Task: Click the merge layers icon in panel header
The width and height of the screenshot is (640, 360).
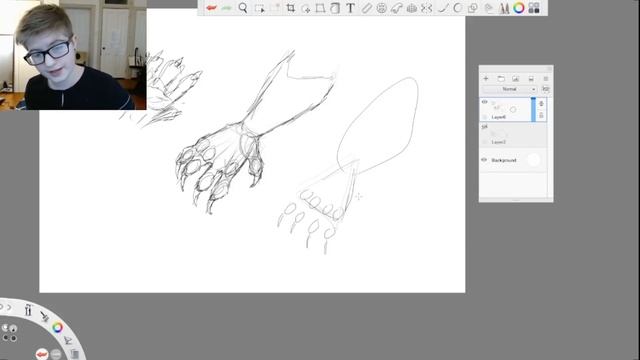Action: click(531, 78)
